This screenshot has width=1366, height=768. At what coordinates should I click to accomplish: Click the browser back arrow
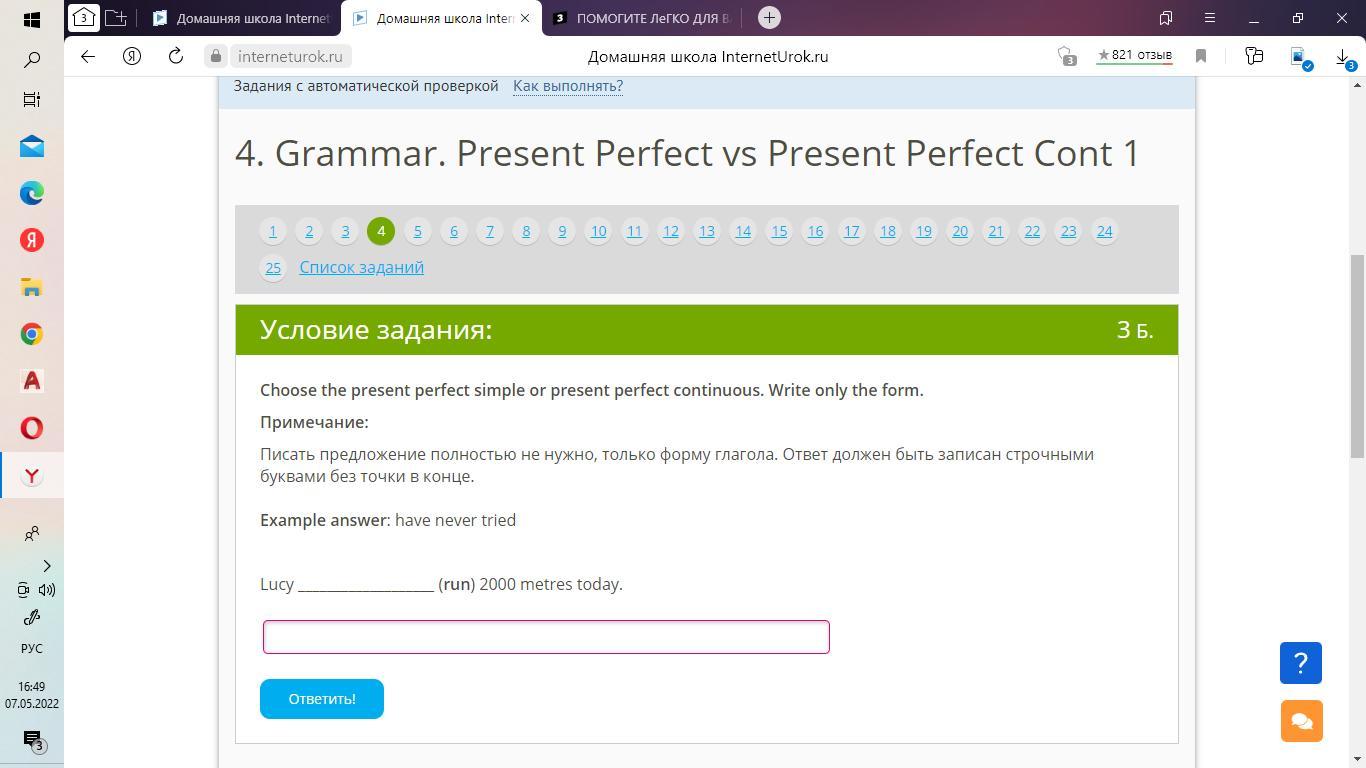pyautogui.click(x=88, y=56)
